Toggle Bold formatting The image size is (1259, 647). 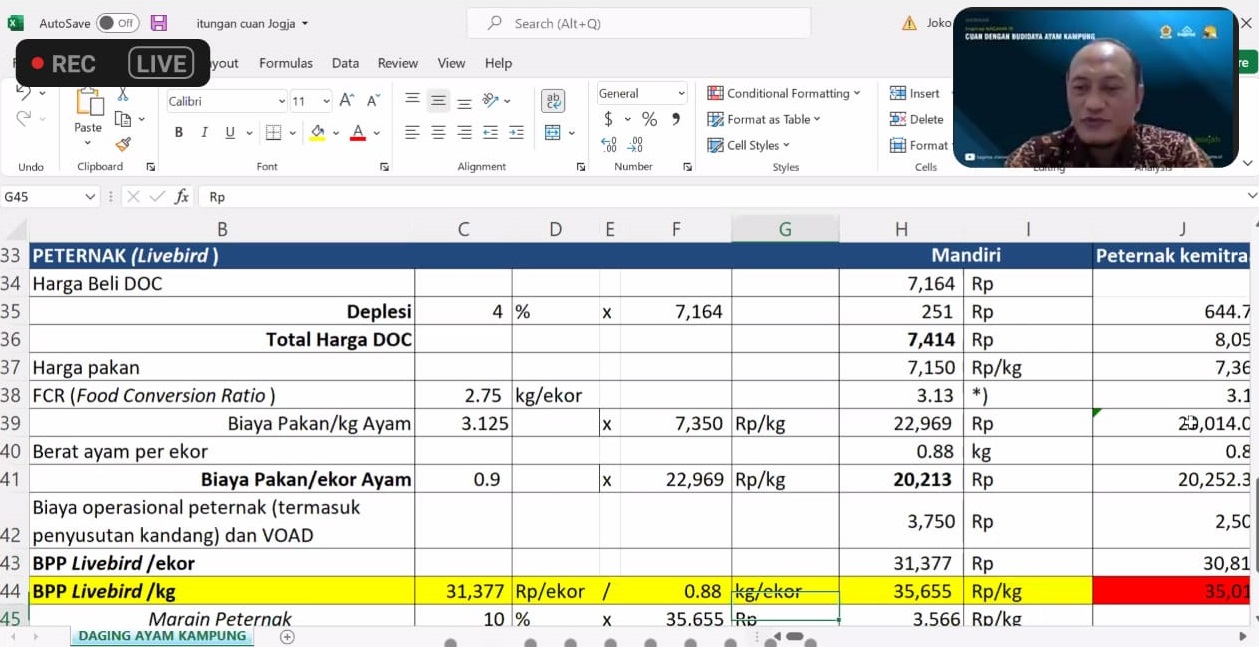(179, 132)
